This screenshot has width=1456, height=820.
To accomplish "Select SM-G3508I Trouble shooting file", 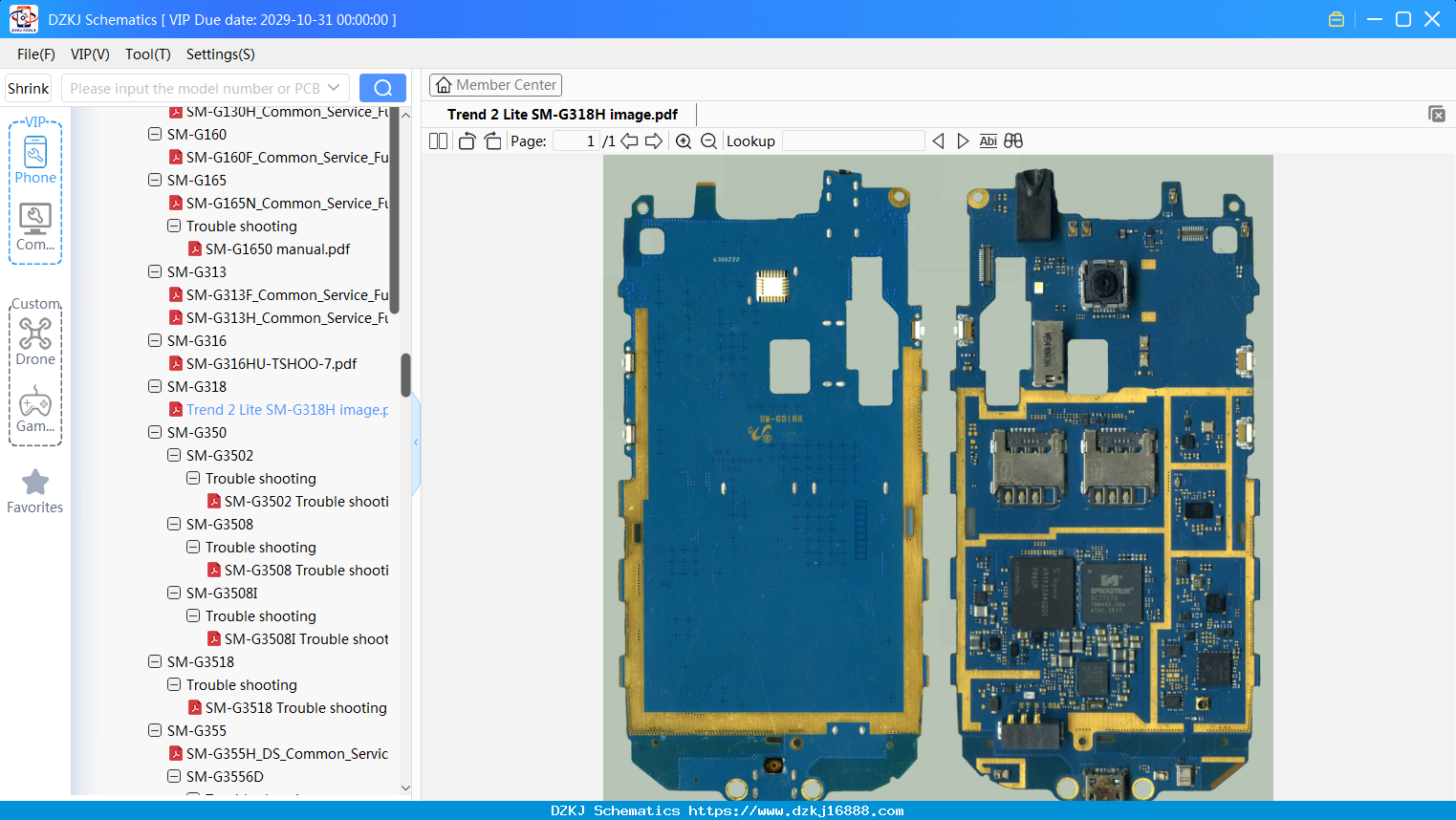I will point(298,638).
